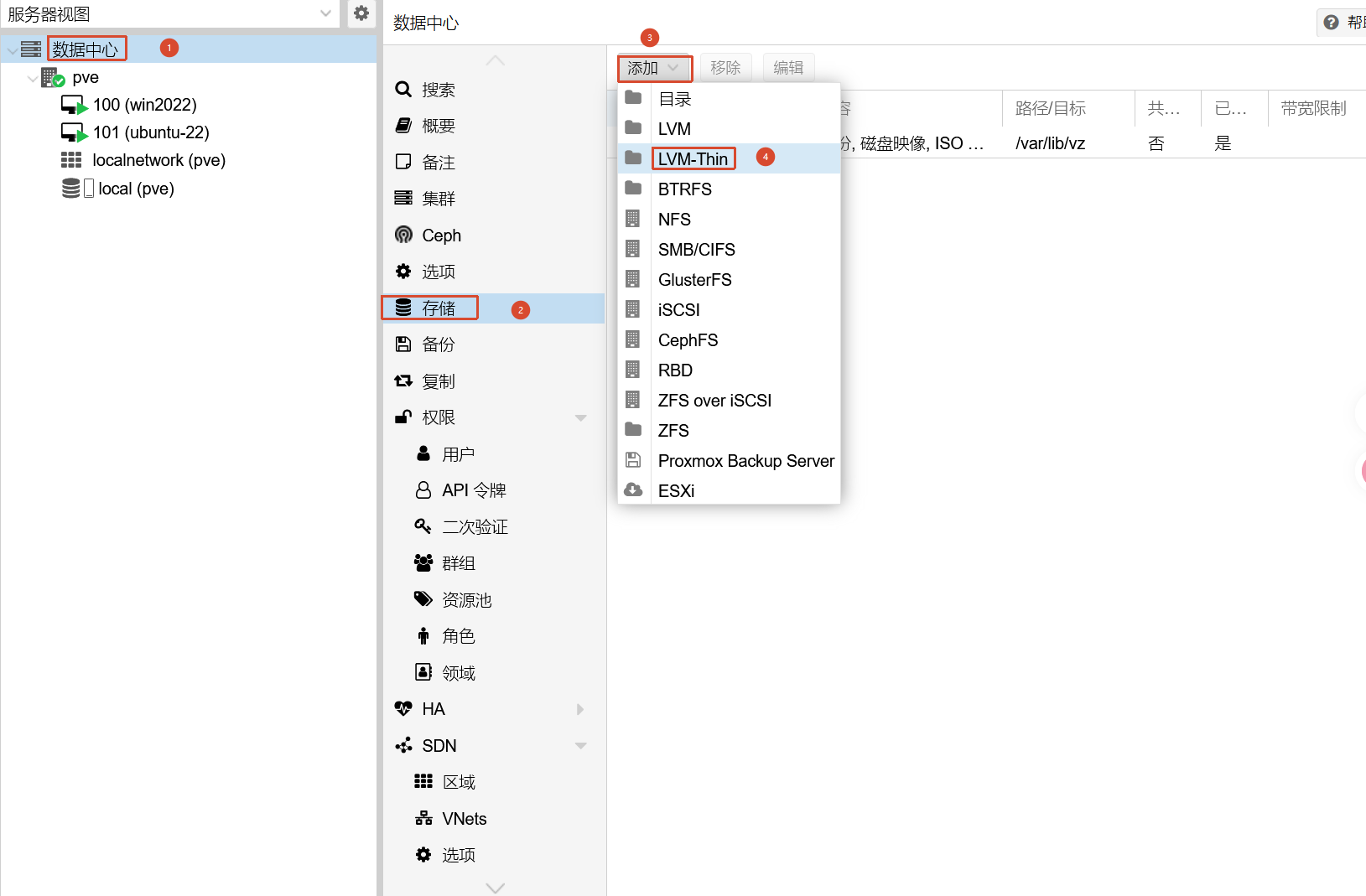This screenshot has width=1366, height=896.
Task: Collapse the 权限 permissions section
Action: (x=580, y=417)
